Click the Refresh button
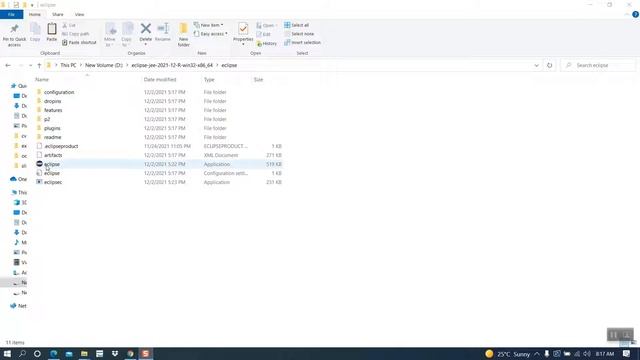The height and width of the screenshot is (360, 640). [x=549, y=65]
